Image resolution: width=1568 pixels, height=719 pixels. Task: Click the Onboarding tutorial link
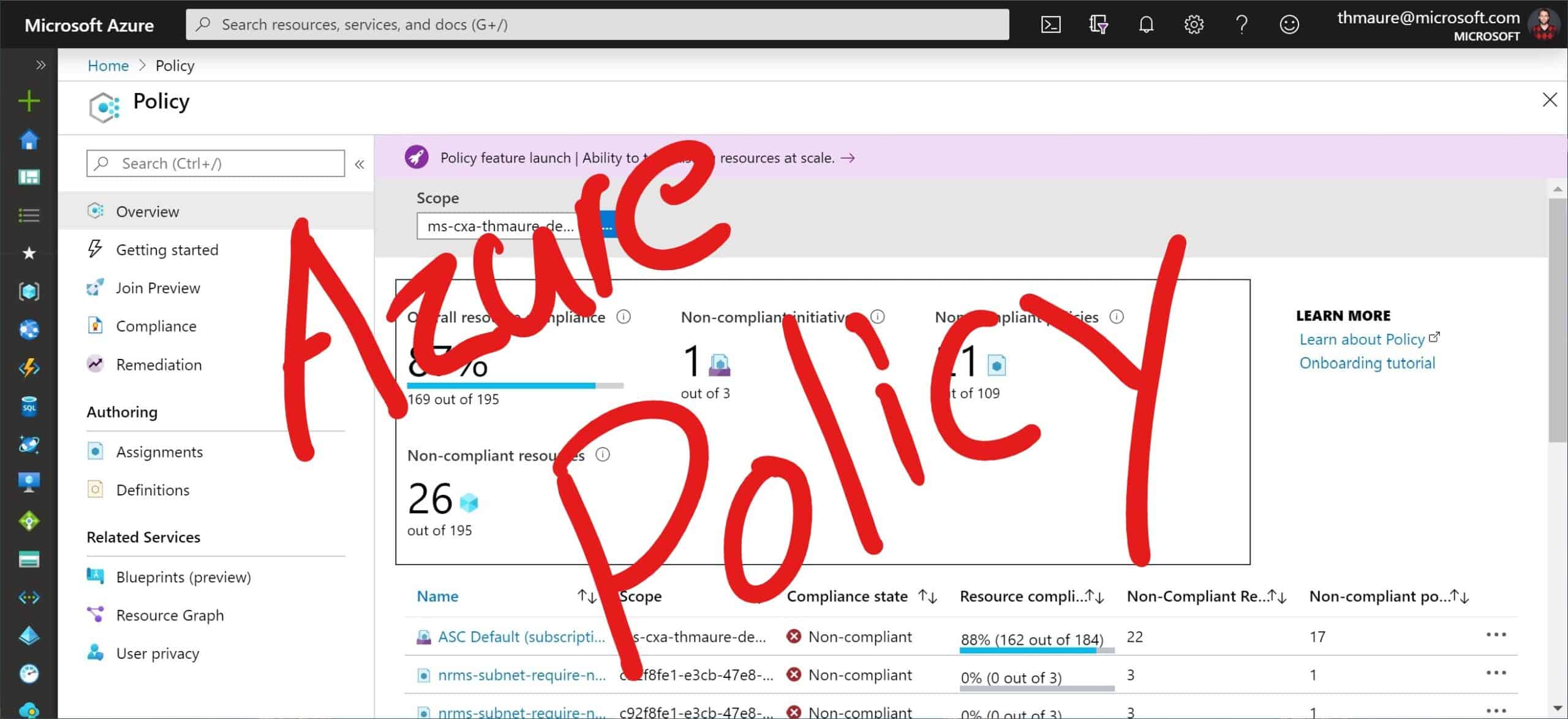point(1367,362)
